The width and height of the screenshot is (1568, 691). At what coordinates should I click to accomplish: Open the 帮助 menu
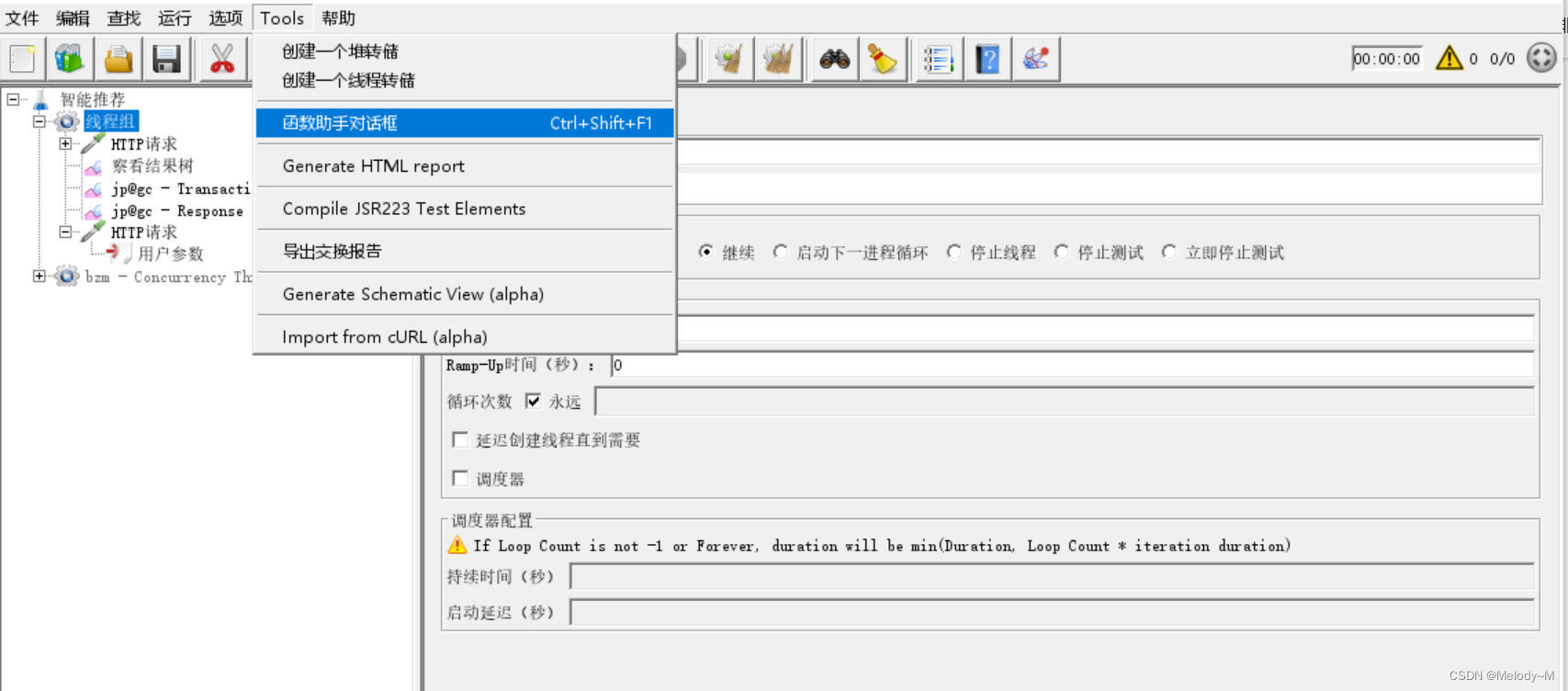(338, 18)
